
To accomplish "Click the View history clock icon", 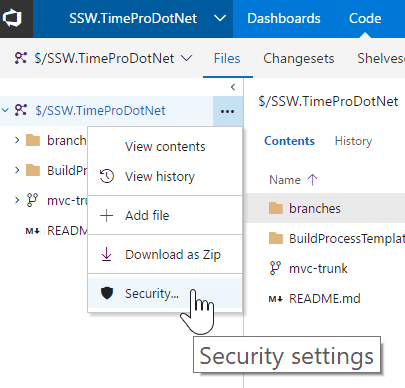I will tap(107, 176).
